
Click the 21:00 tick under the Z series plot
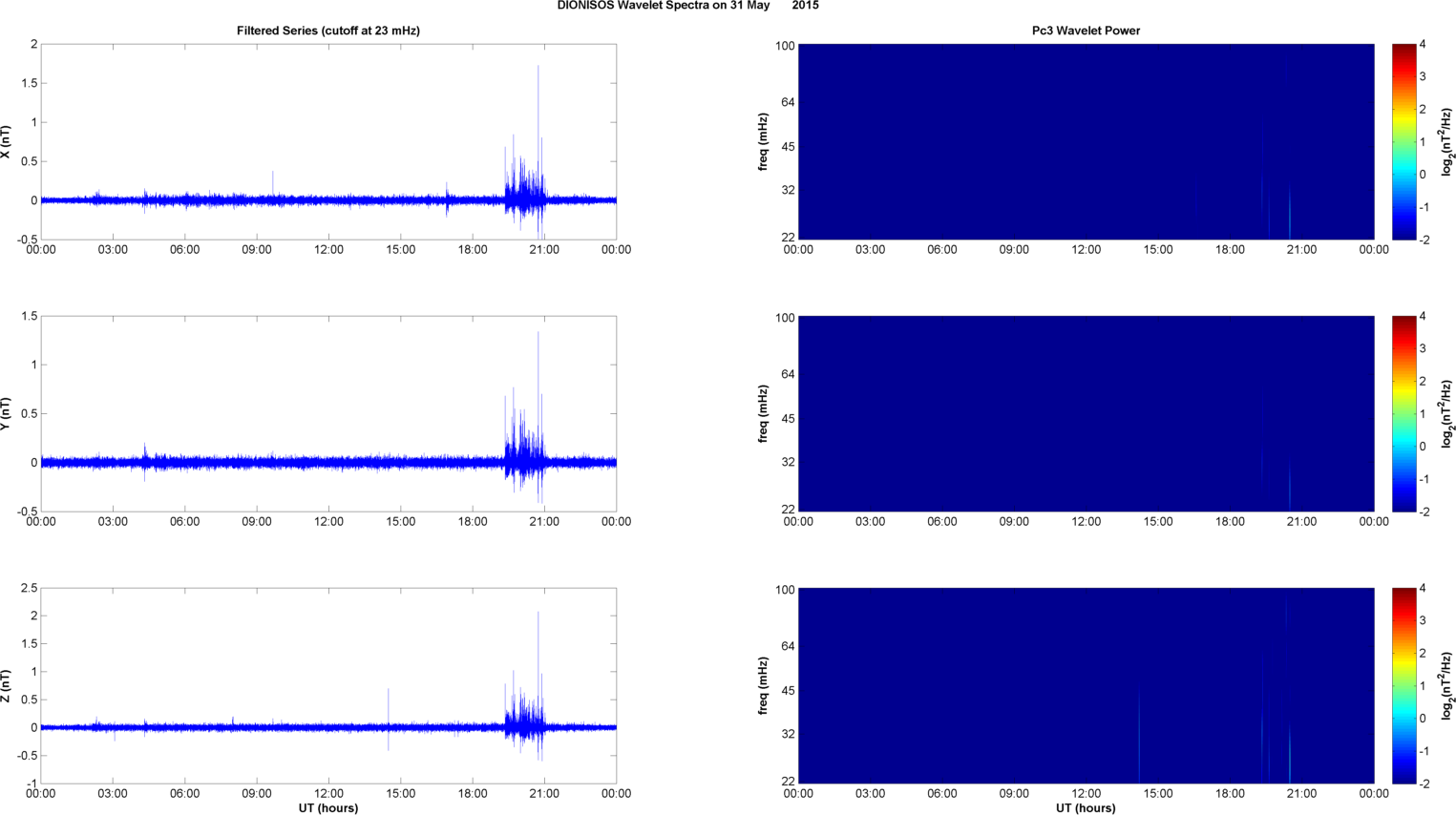pyautogui.click(x=544, y=794)
